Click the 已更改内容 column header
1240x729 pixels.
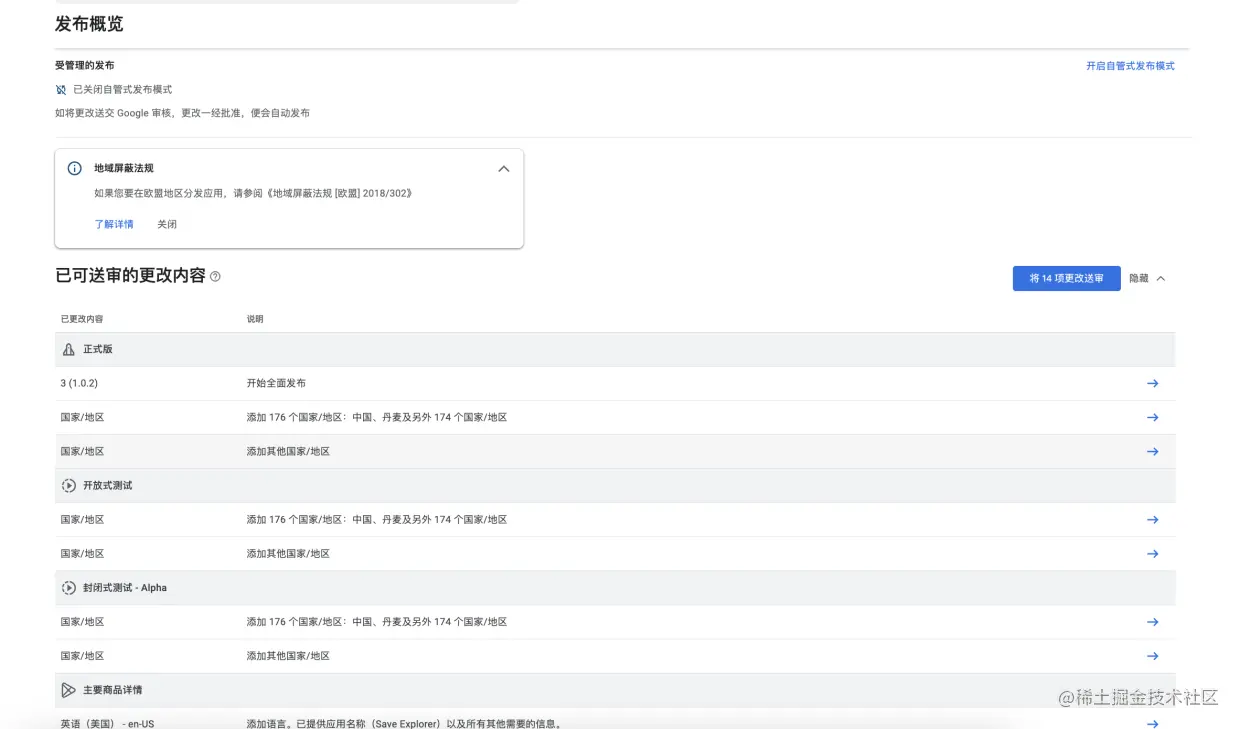(x=82, y=319)
